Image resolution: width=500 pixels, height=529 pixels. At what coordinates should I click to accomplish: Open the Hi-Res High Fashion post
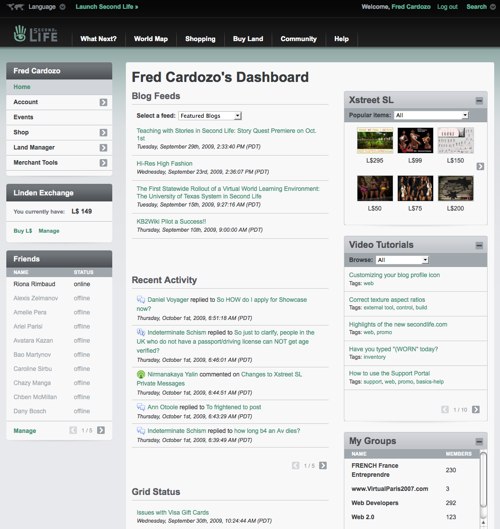[x=164, y=164]
